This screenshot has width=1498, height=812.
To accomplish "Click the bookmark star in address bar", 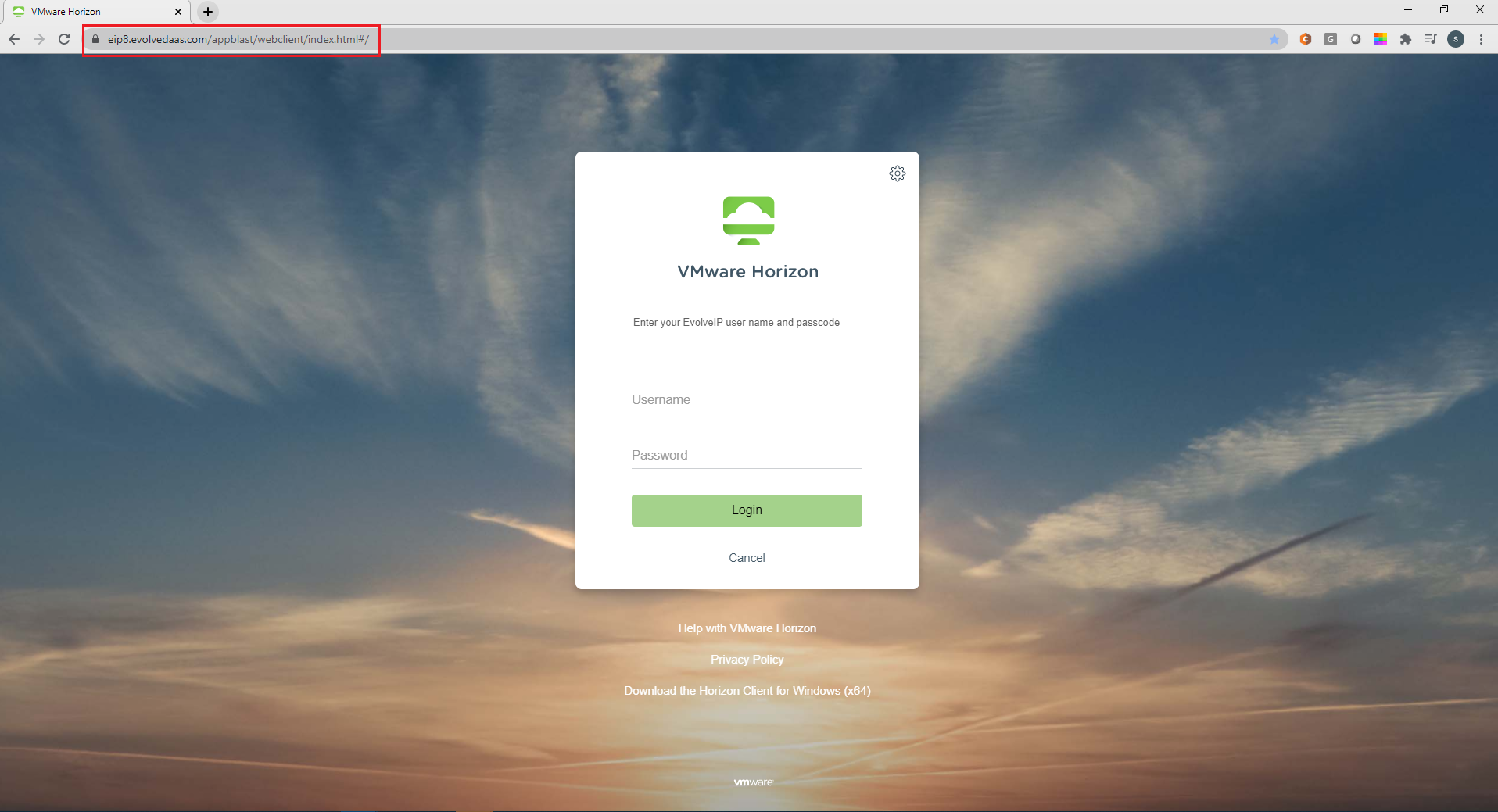I will 1274,39.
